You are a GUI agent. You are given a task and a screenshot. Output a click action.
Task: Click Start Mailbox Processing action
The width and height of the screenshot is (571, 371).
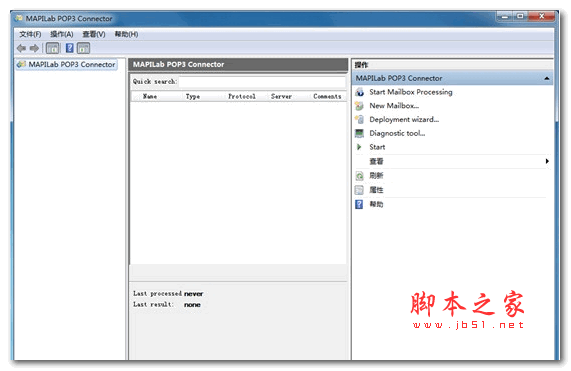click(x=411, y=92)
